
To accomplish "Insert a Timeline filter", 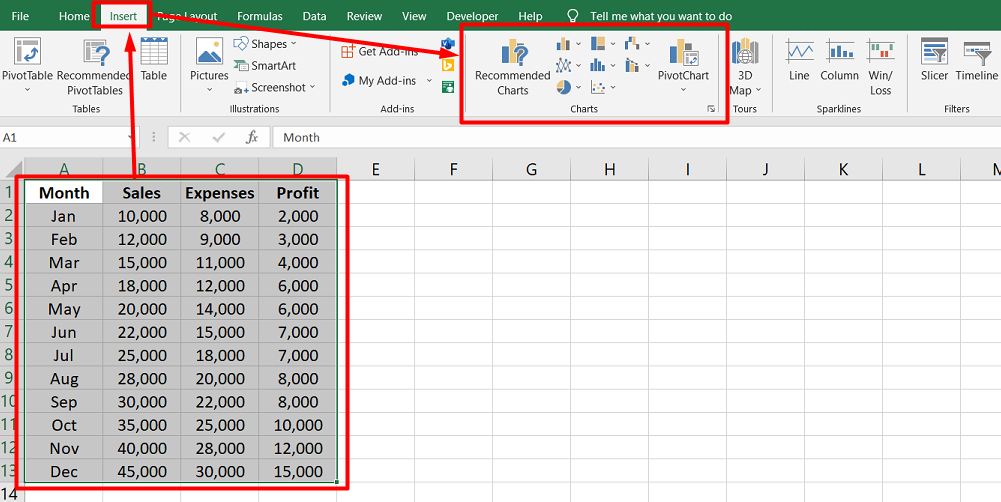I will coord(976,59).
